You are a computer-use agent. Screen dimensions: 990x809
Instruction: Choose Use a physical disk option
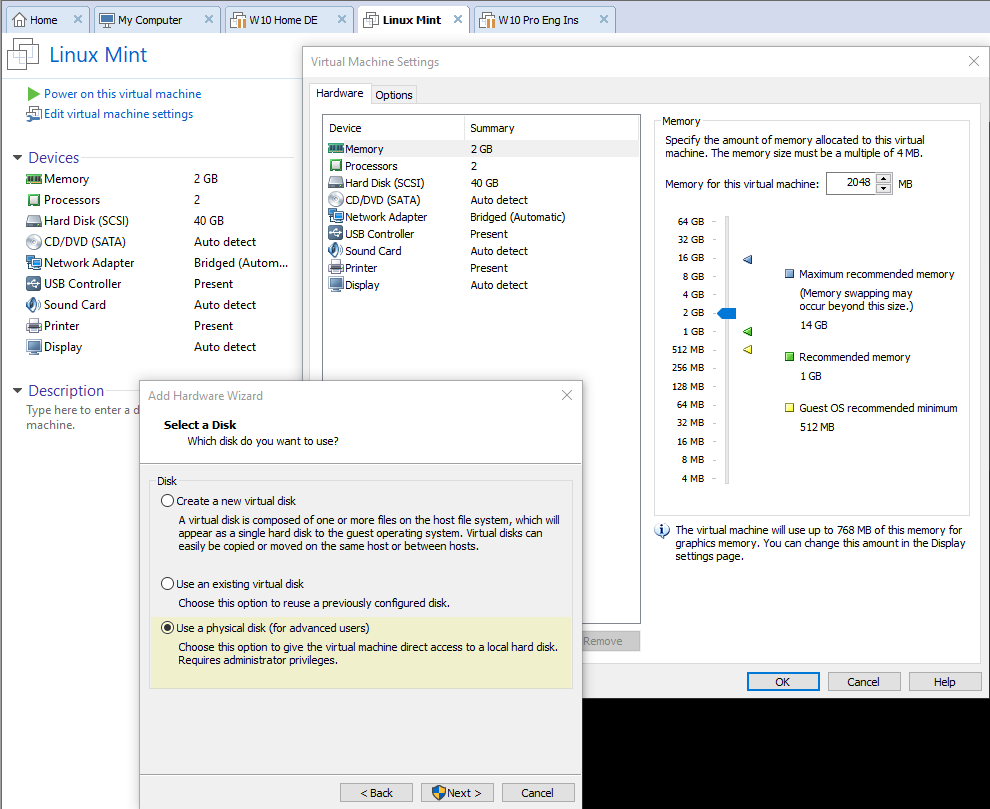click(167, 628)
